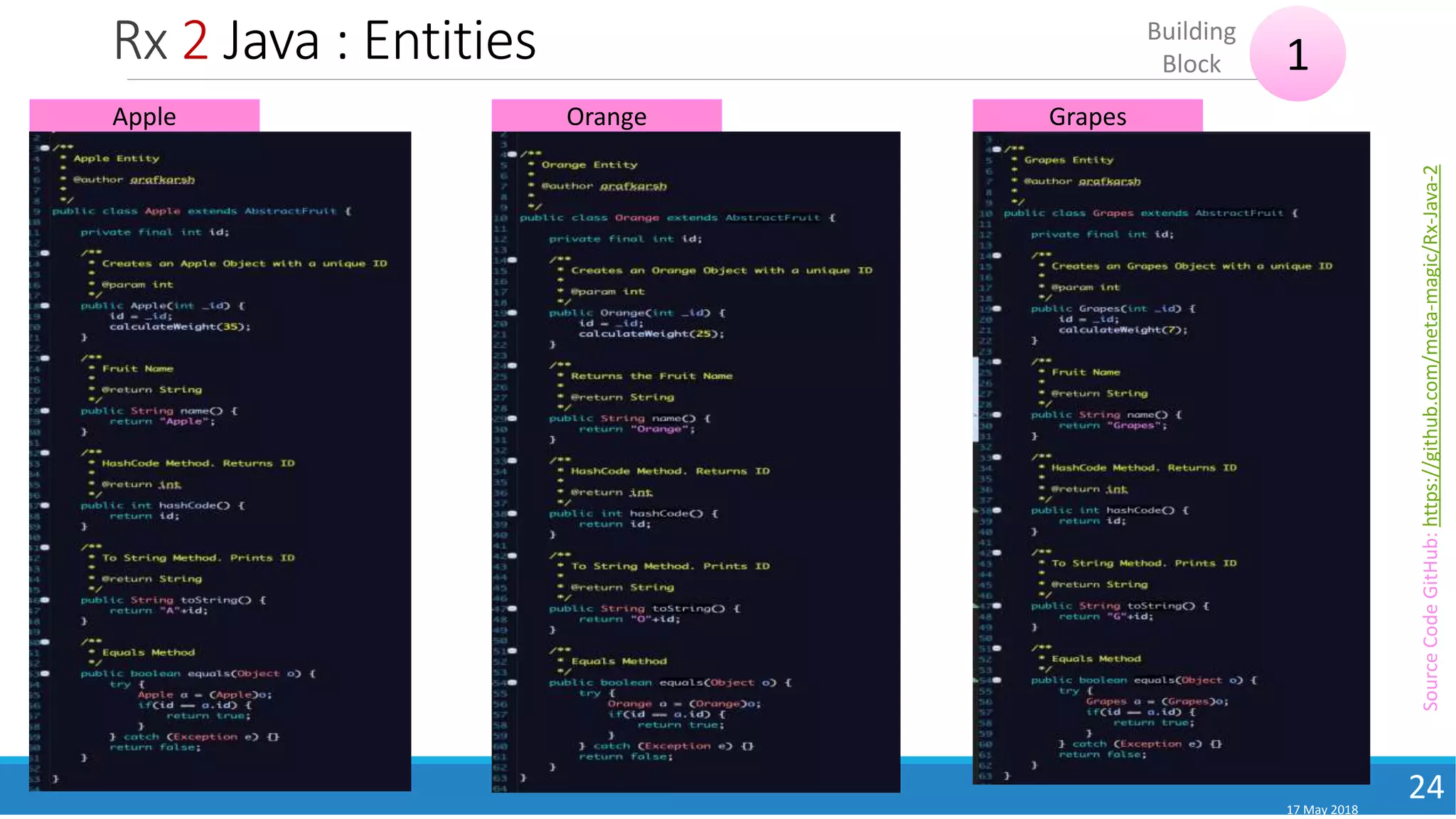This screenshot has width=1456, height=819.
Task: Fold the Orange(int _id) constructor gutter marker
Action: 513,313
